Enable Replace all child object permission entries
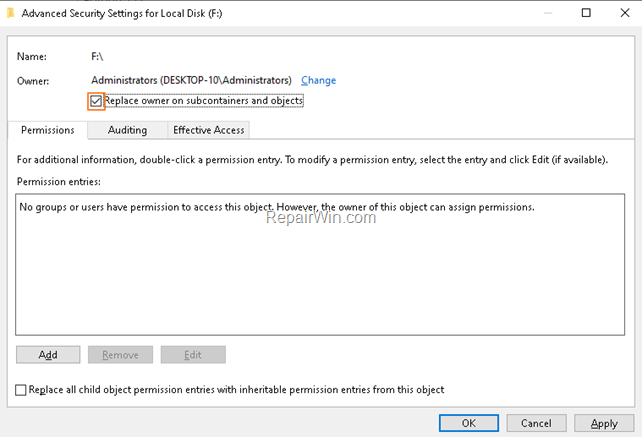The height and width of the screenshot is (437, 642). coord(20,389)
